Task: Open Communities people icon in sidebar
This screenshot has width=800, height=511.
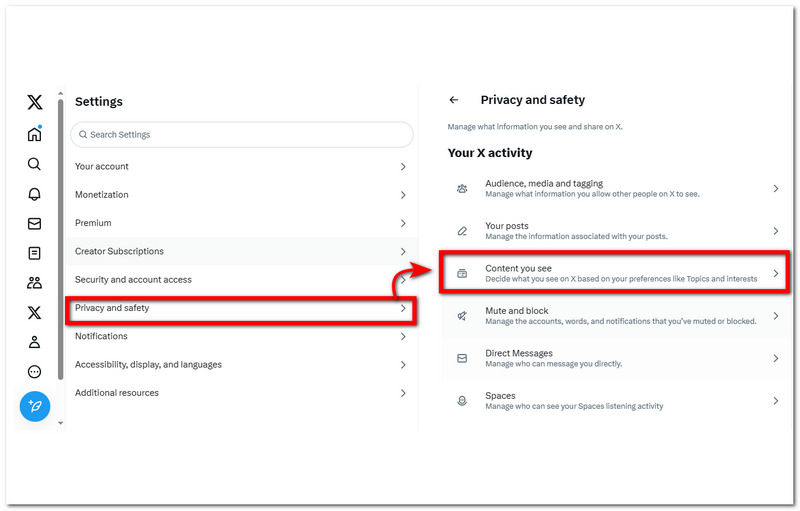Action: [35, 283]
